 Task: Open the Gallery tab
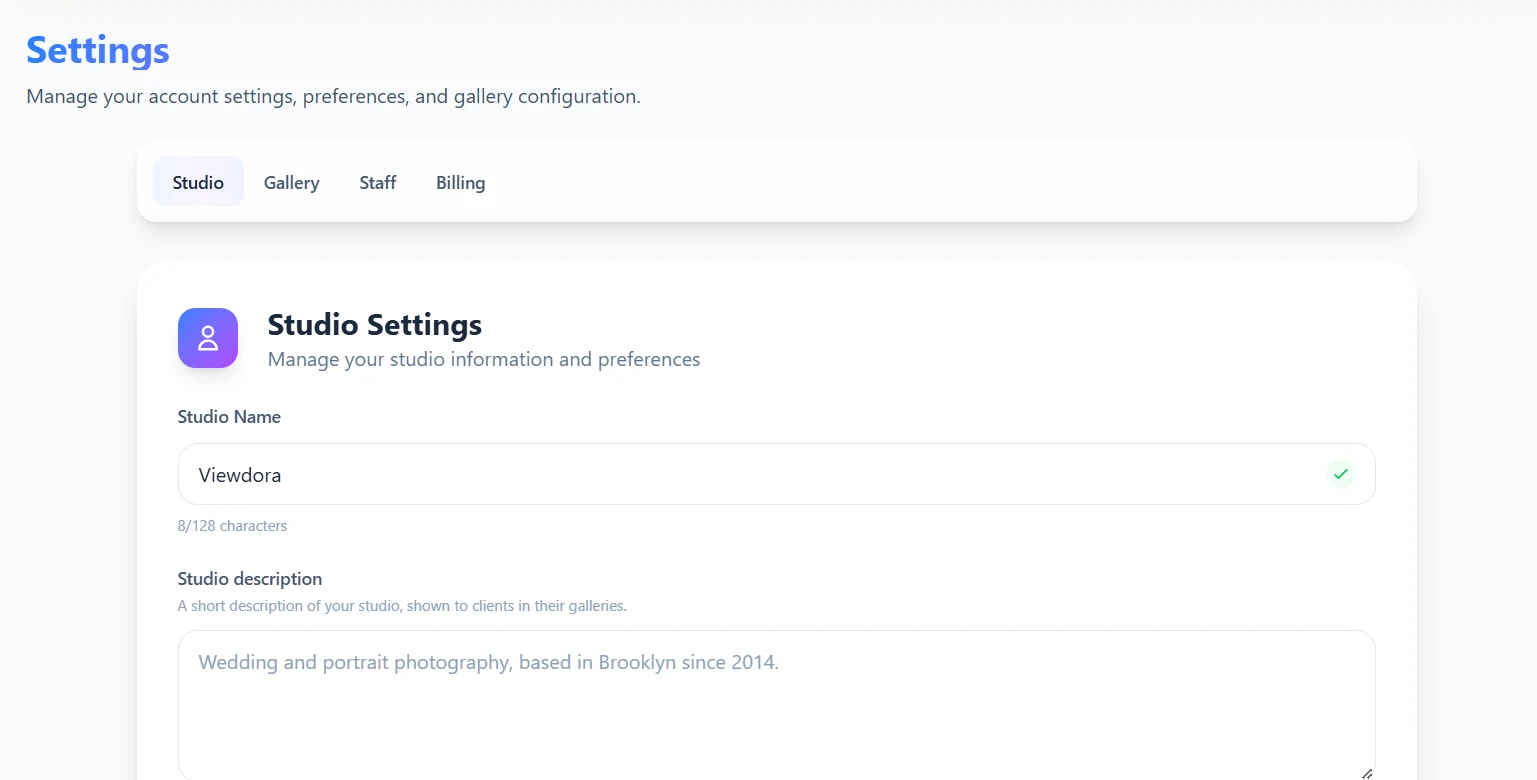coord(291,182)
